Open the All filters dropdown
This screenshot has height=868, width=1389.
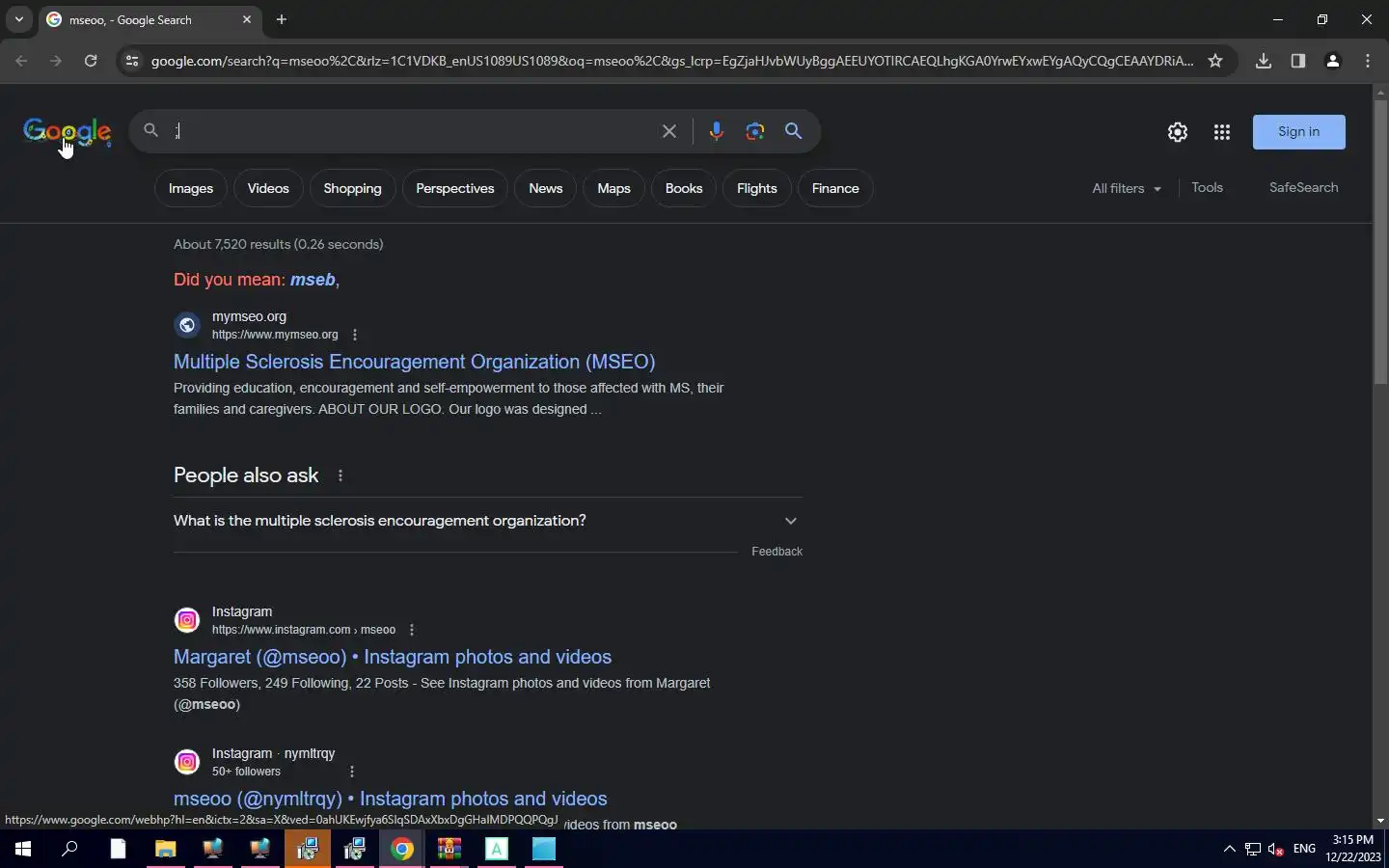coord(1127,188)
